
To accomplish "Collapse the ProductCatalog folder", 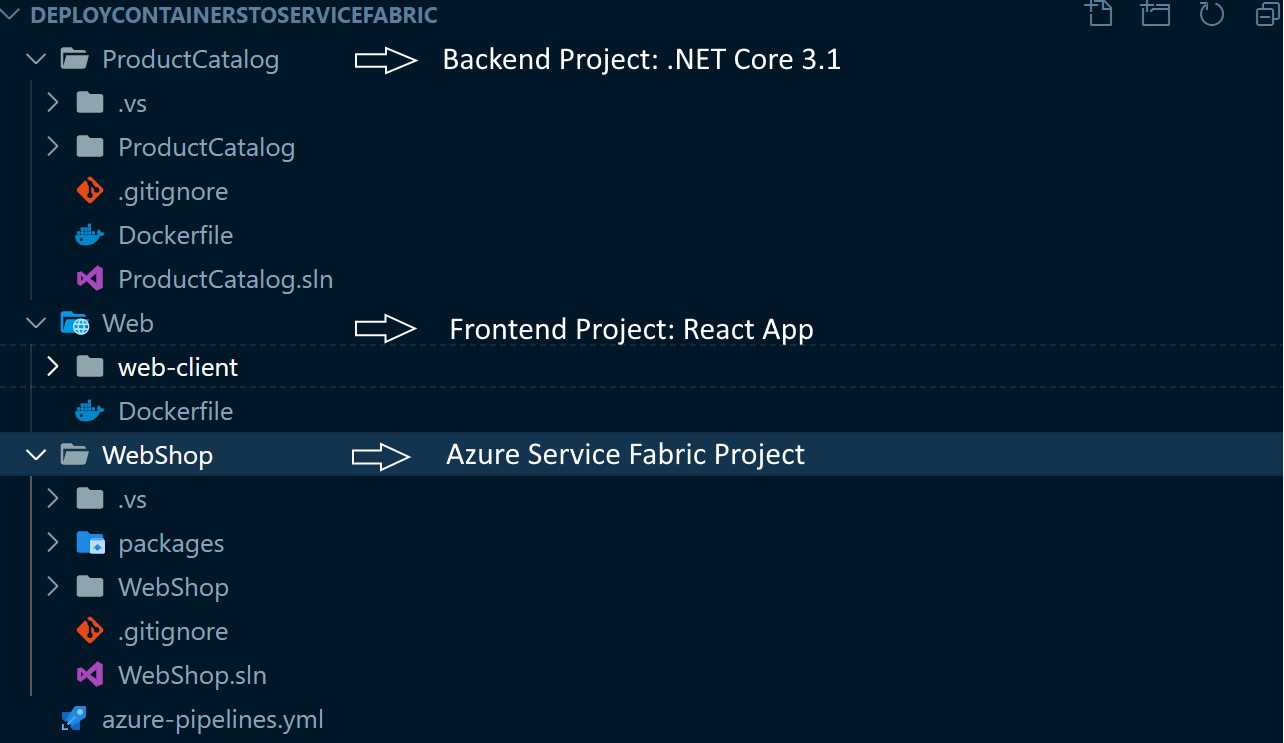I will point(36,58).
